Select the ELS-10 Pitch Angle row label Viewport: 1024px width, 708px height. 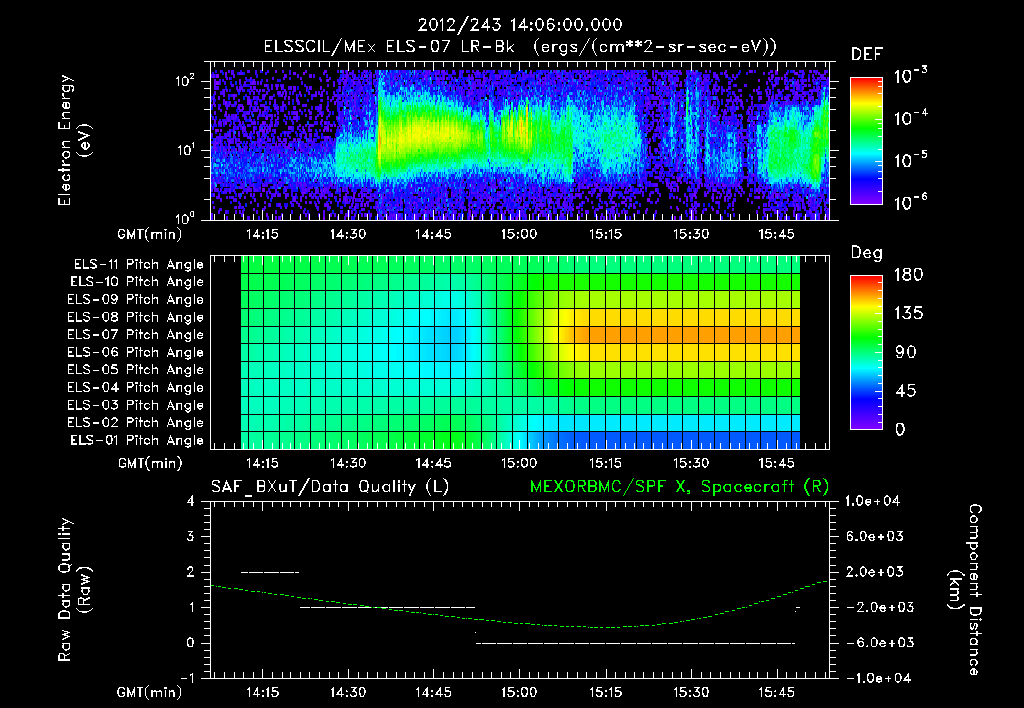tap(136, 282)
